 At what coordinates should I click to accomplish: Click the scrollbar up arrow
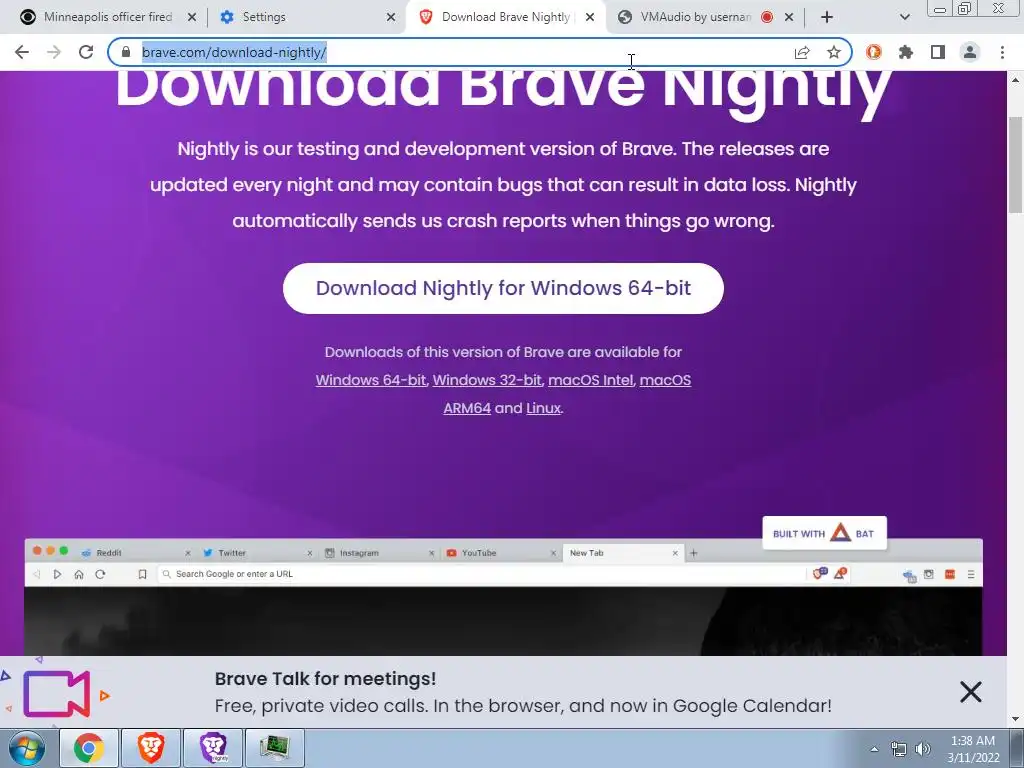pyautogui.click(x=1015, y=80)
